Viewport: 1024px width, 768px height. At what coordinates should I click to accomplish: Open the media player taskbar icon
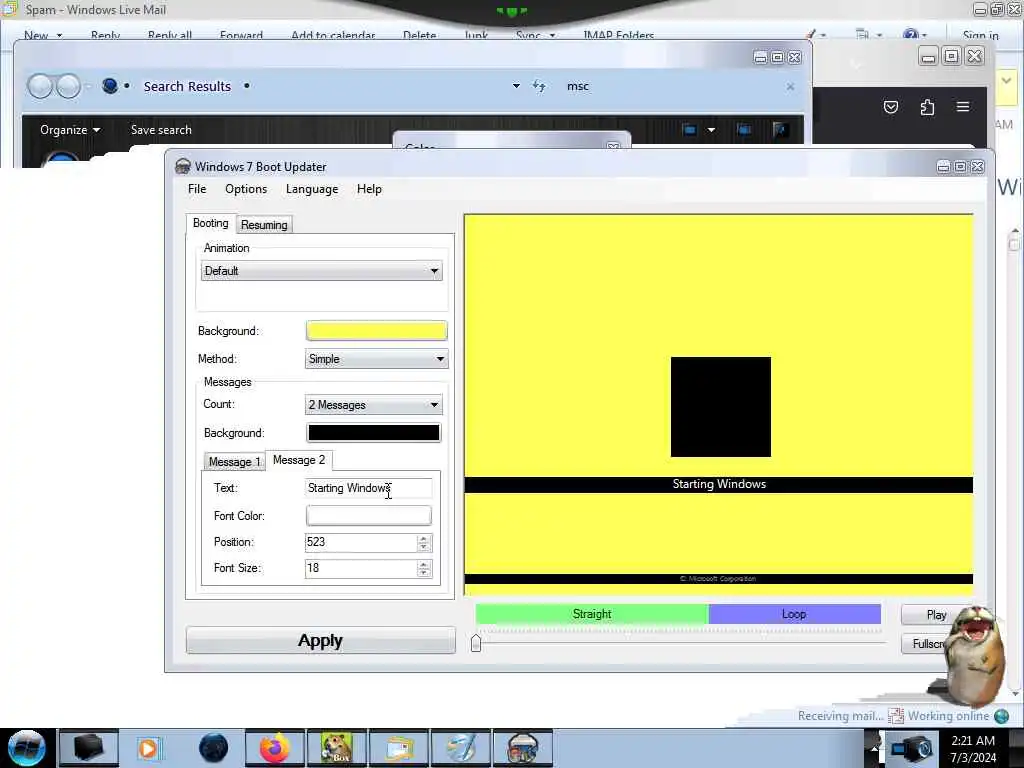click(x=149, y=748)
